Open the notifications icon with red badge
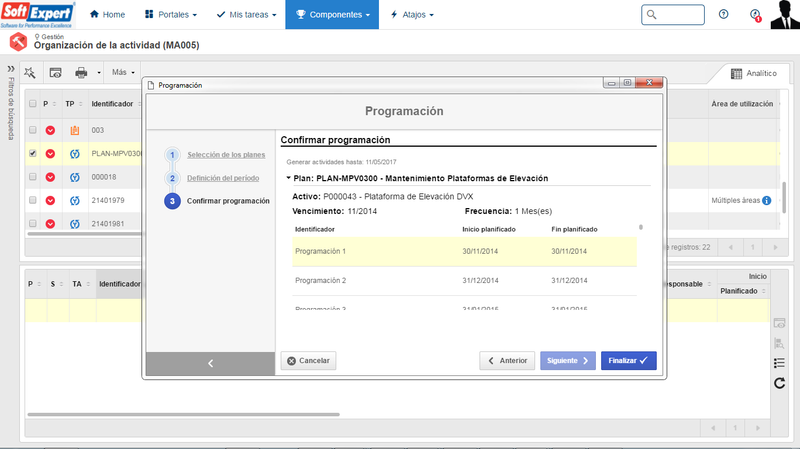 tap(755, 15)
